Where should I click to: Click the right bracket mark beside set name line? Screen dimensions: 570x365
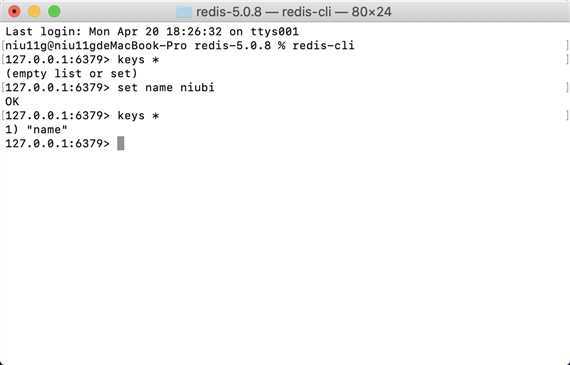pyautogui.click(x=567, y=88)
